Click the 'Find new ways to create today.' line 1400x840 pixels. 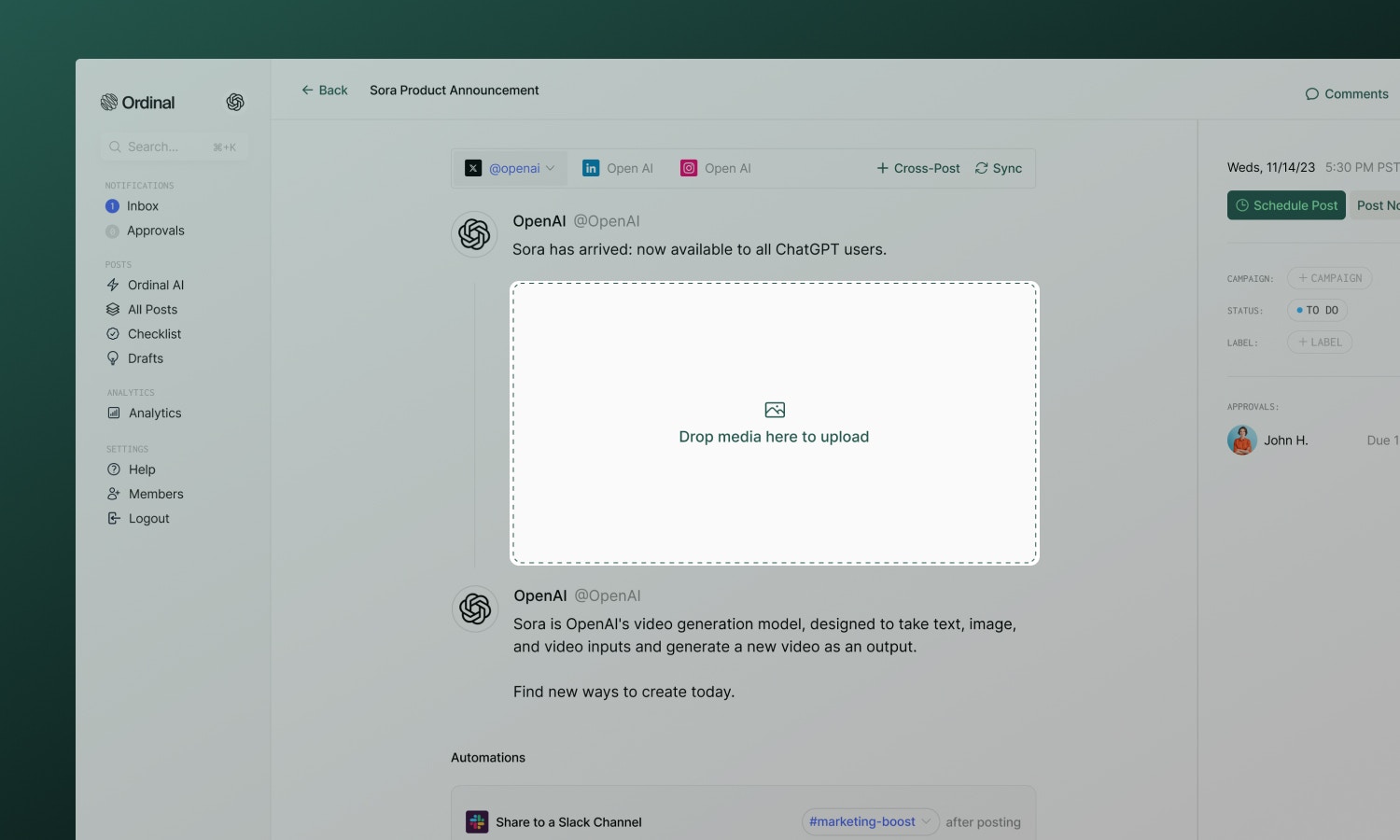[x=623, y=692]
